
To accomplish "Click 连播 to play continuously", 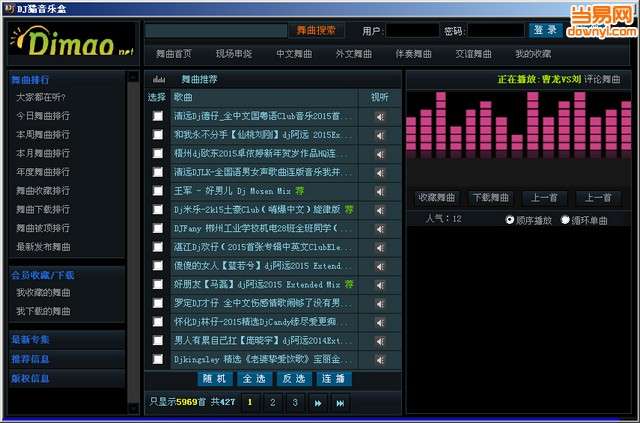I will point(333,379).
